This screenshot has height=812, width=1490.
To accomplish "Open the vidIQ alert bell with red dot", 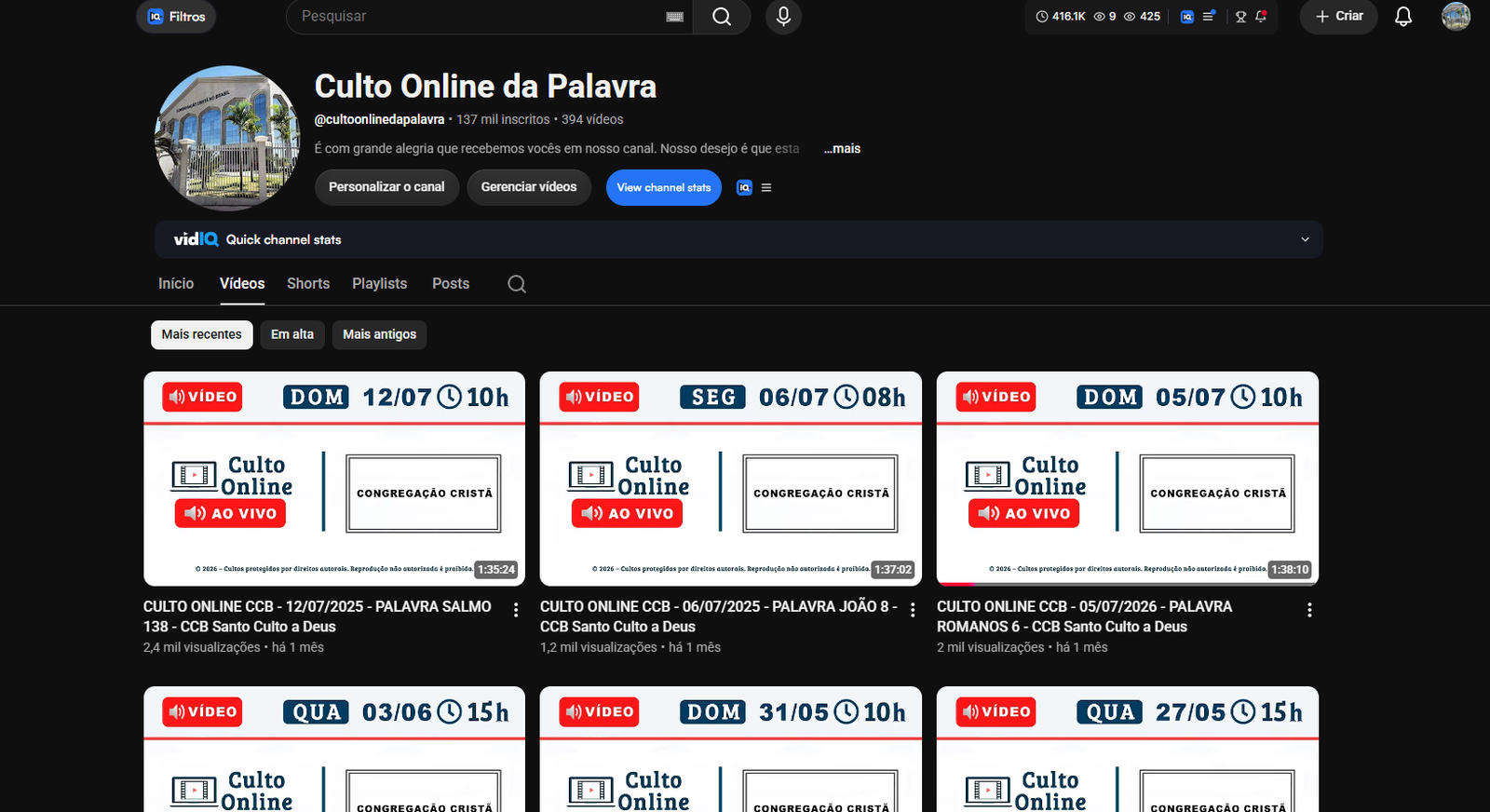I will click(x=1261, y=17).
